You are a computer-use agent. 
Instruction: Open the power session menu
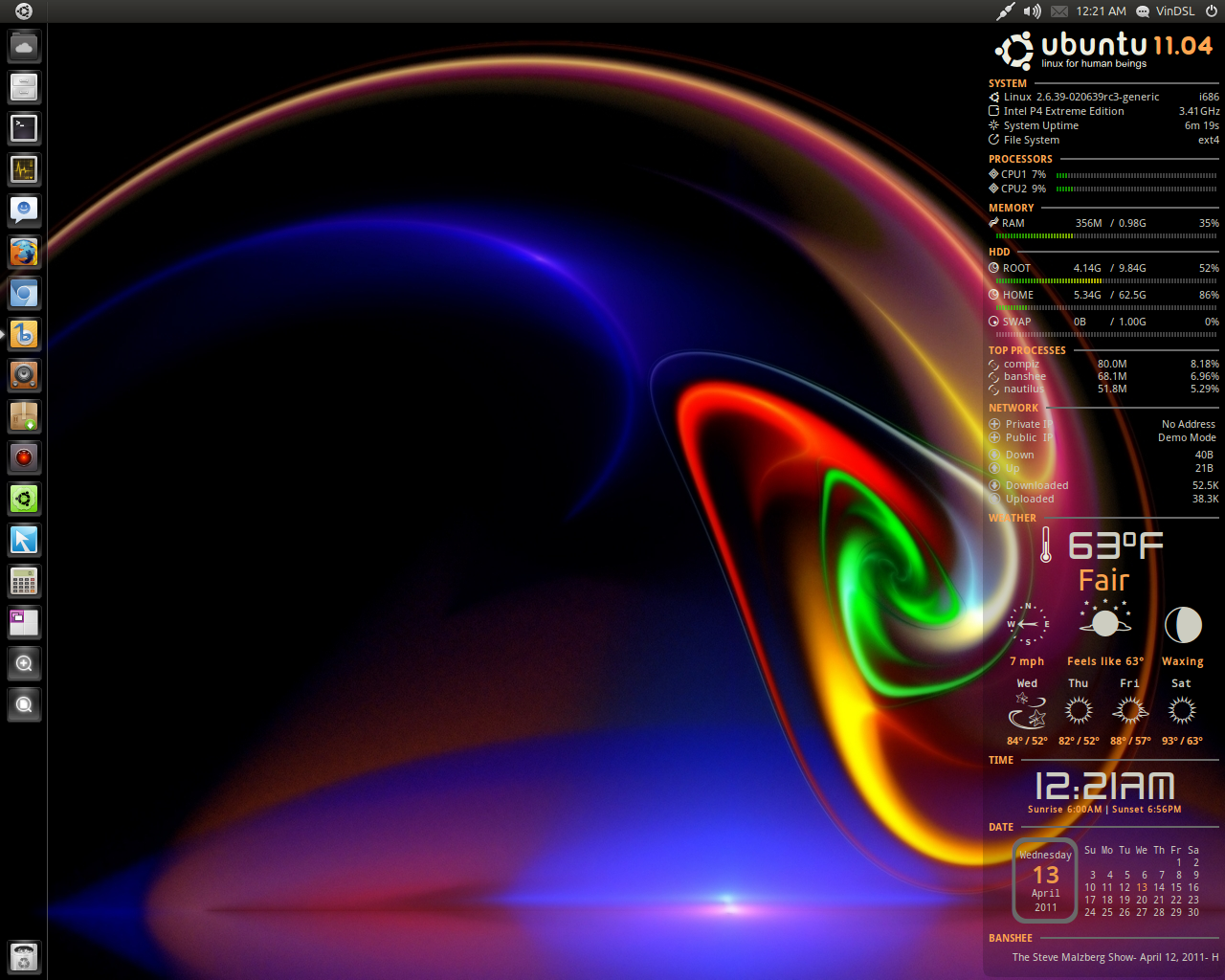(x=1211, y=11)
